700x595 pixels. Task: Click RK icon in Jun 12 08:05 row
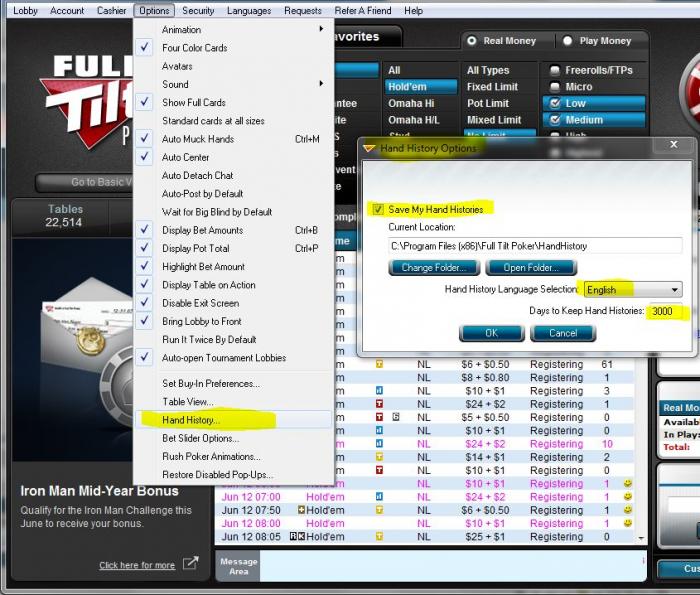(x=297, y=536)
